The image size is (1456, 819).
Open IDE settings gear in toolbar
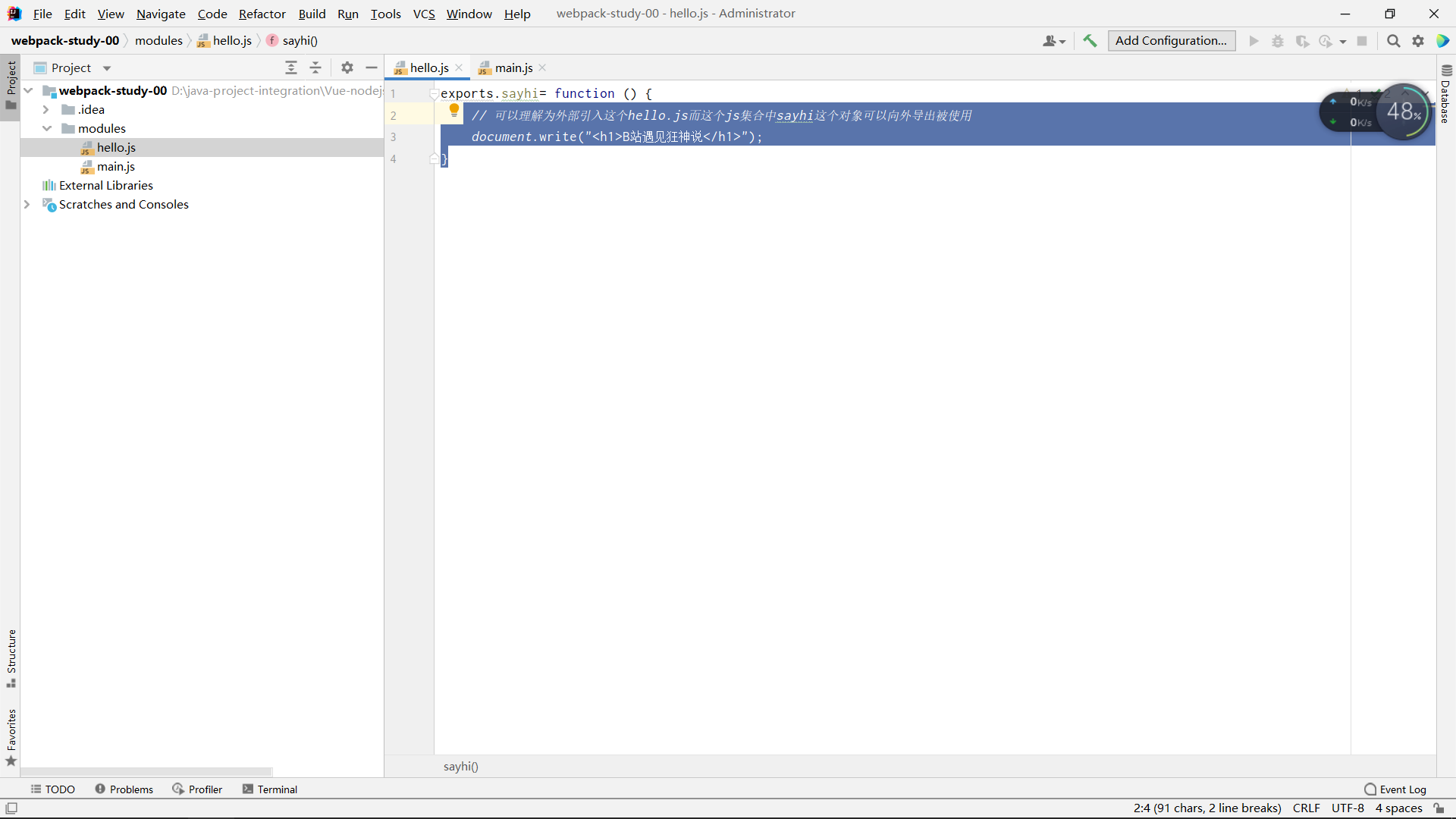1417,41
